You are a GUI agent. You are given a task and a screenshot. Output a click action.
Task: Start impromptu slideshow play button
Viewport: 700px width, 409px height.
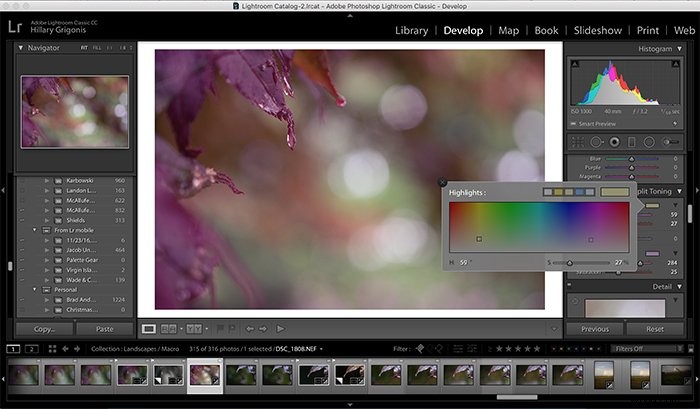280,329
